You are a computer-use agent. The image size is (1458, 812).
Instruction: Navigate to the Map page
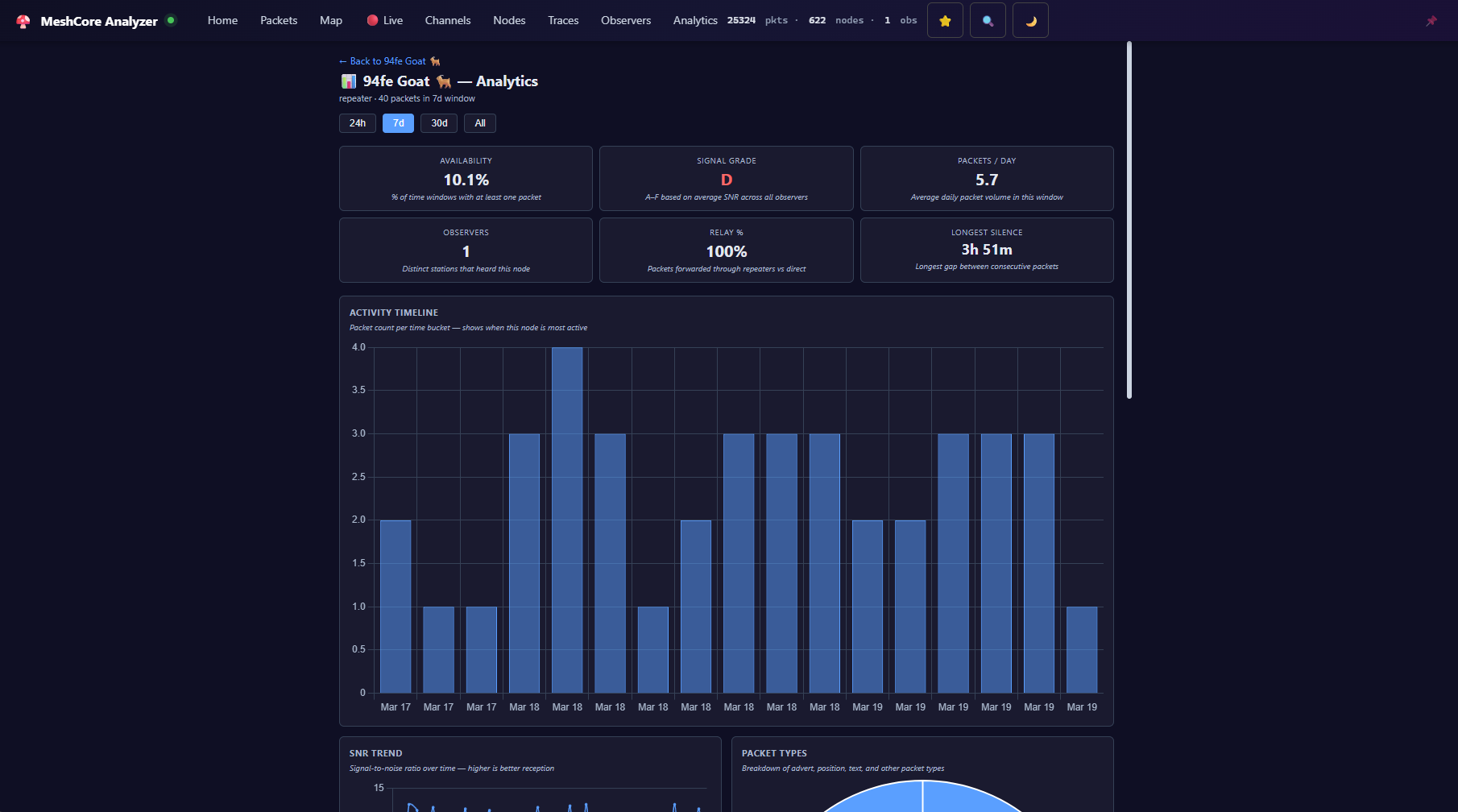330,20
